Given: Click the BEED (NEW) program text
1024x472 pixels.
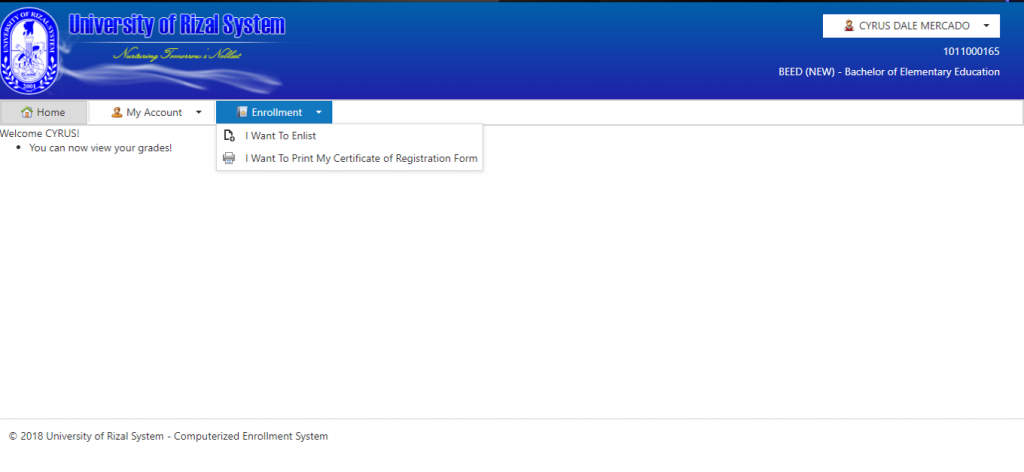Looking at the screenshot, I should click(x=889, y=72).
